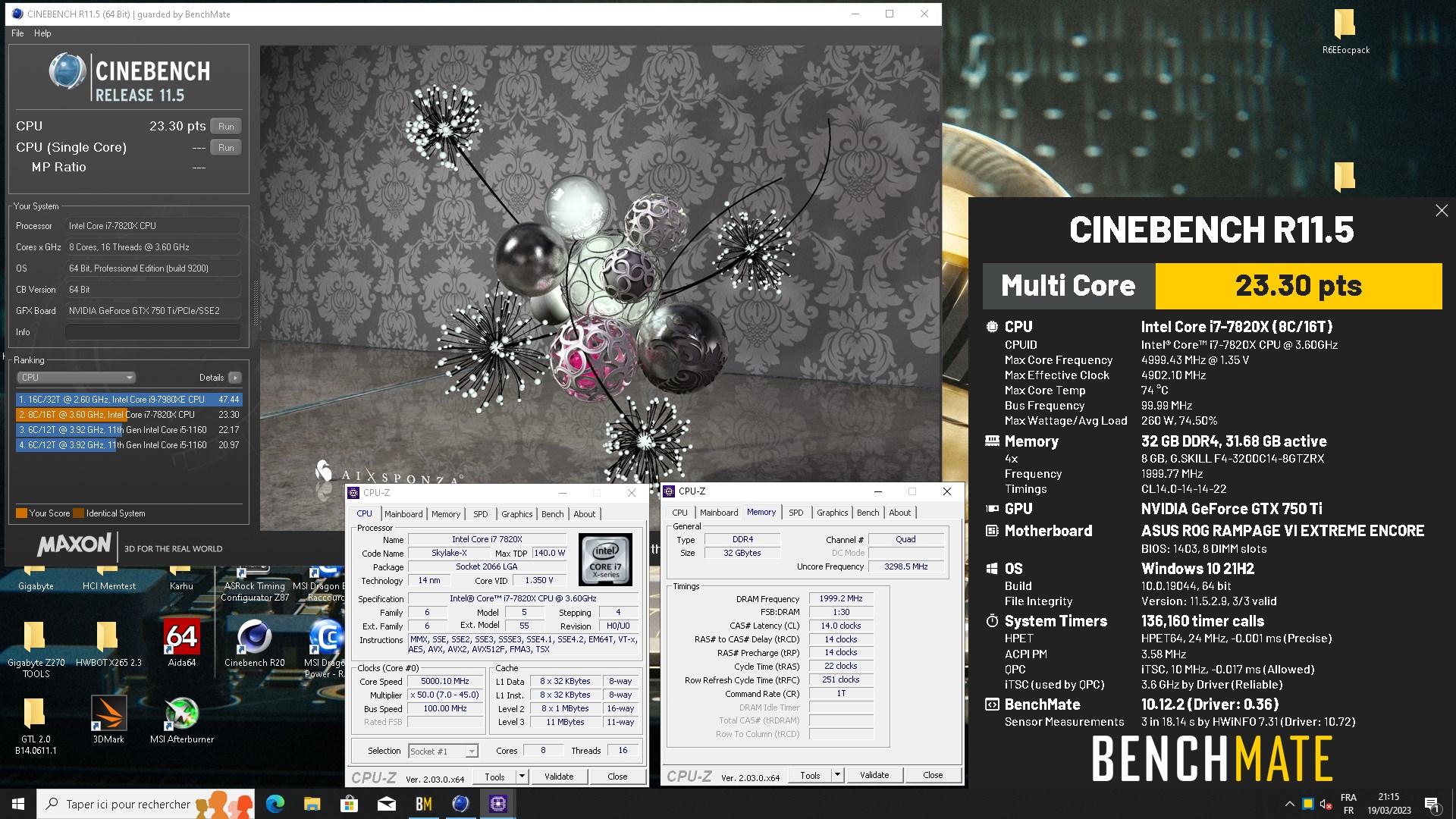Expand ranking Details arrow in Cinebench
Viewport: 1456px width, 819px height.
click(235, 378)
